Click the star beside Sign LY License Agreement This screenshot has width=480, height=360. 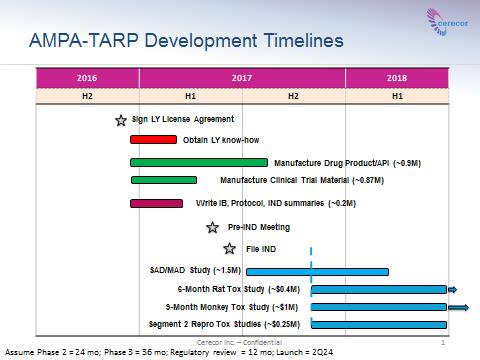click(x=121, y=120)
